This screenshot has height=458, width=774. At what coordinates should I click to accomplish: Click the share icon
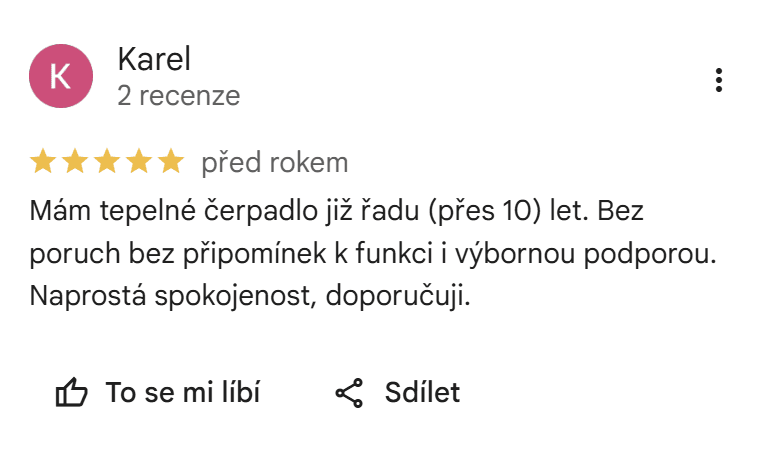[x=348, y=393]
